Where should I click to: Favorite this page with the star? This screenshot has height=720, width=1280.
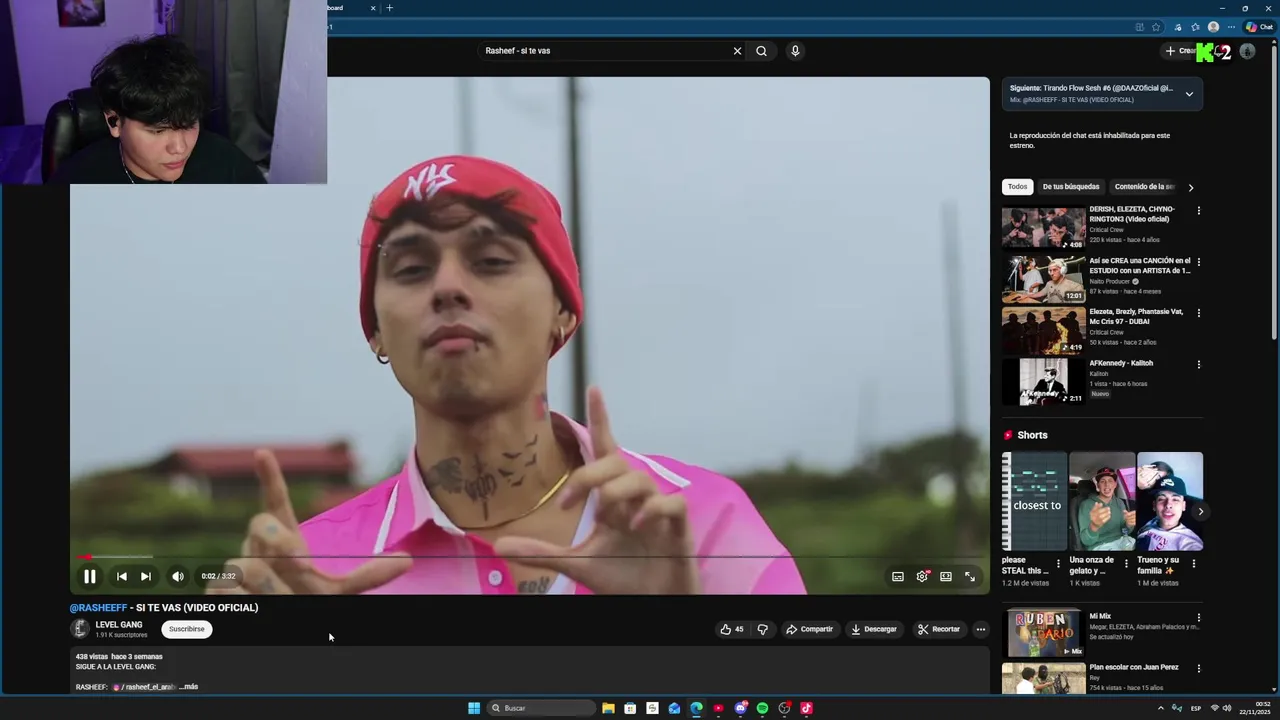pyautogui.click(x=1156, y=27)
